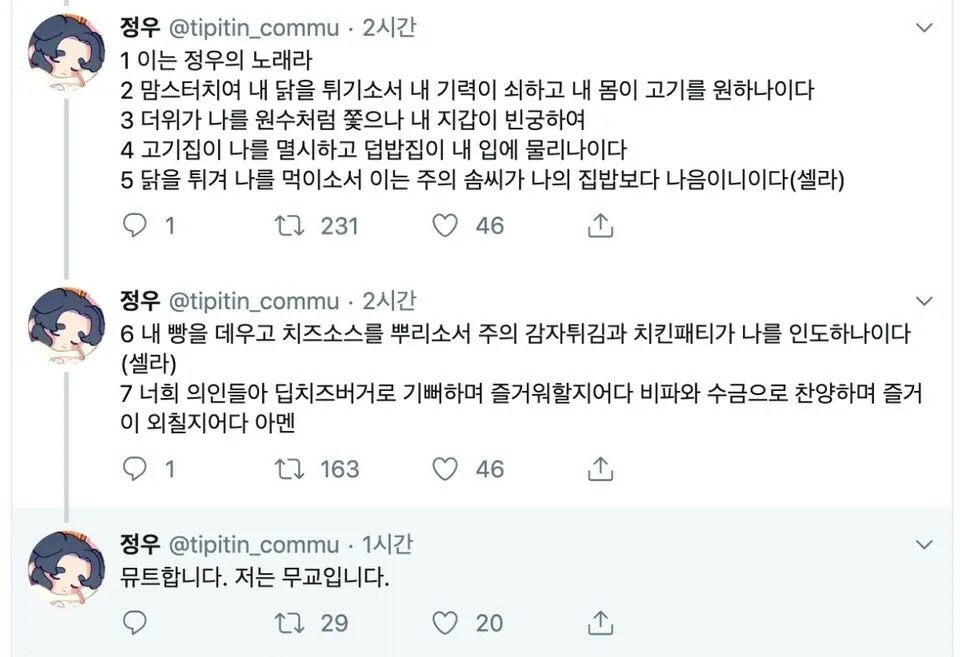Open the first tweet's options chevron
This screenshot has width=960, height=657.
[x=925, y=29]
